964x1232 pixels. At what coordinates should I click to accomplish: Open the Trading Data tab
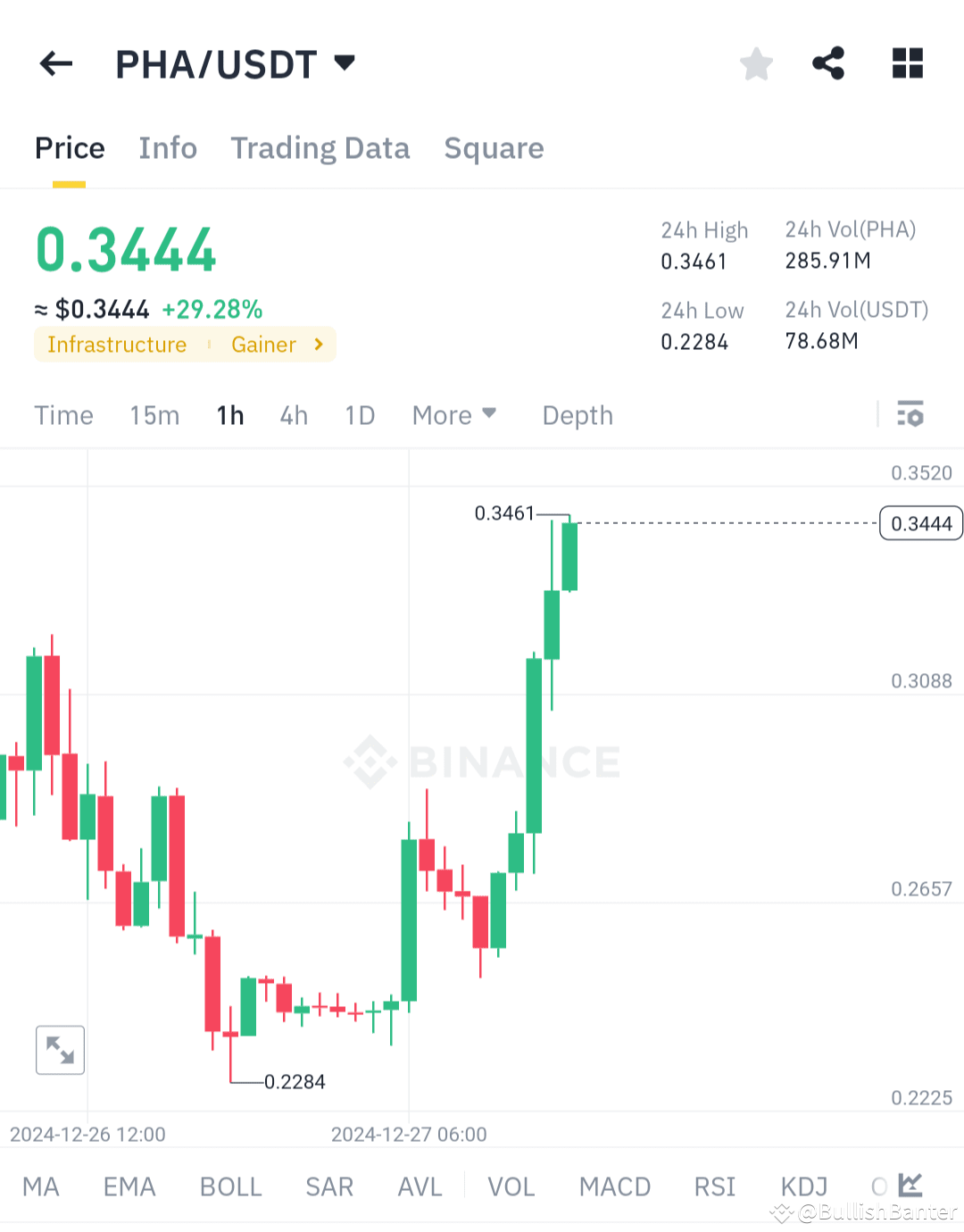(x=320, y=148)
